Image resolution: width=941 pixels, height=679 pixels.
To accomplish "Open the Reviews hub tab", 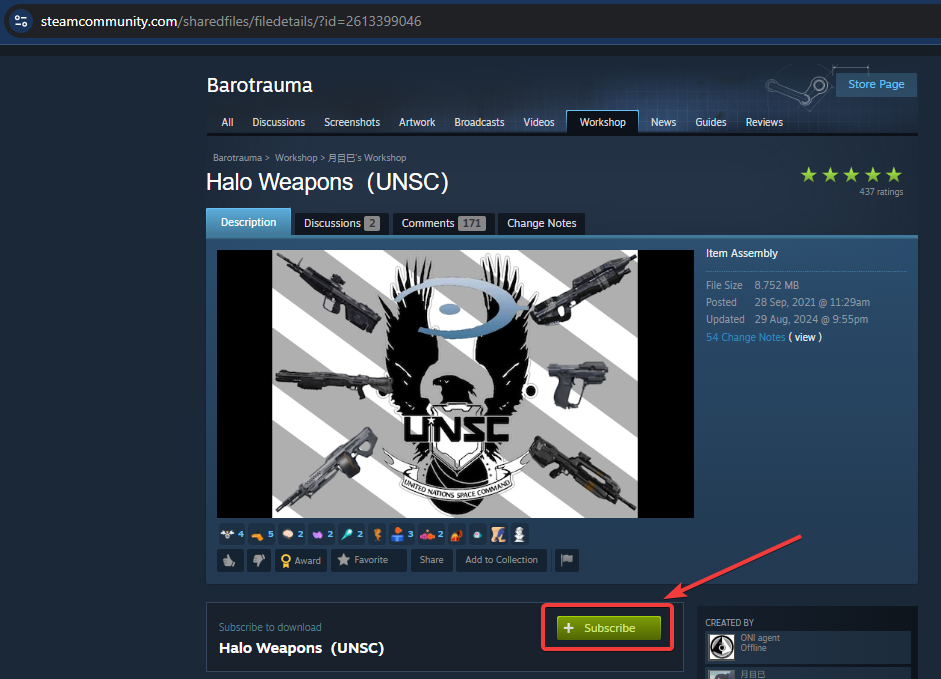I will pos(764,122).
